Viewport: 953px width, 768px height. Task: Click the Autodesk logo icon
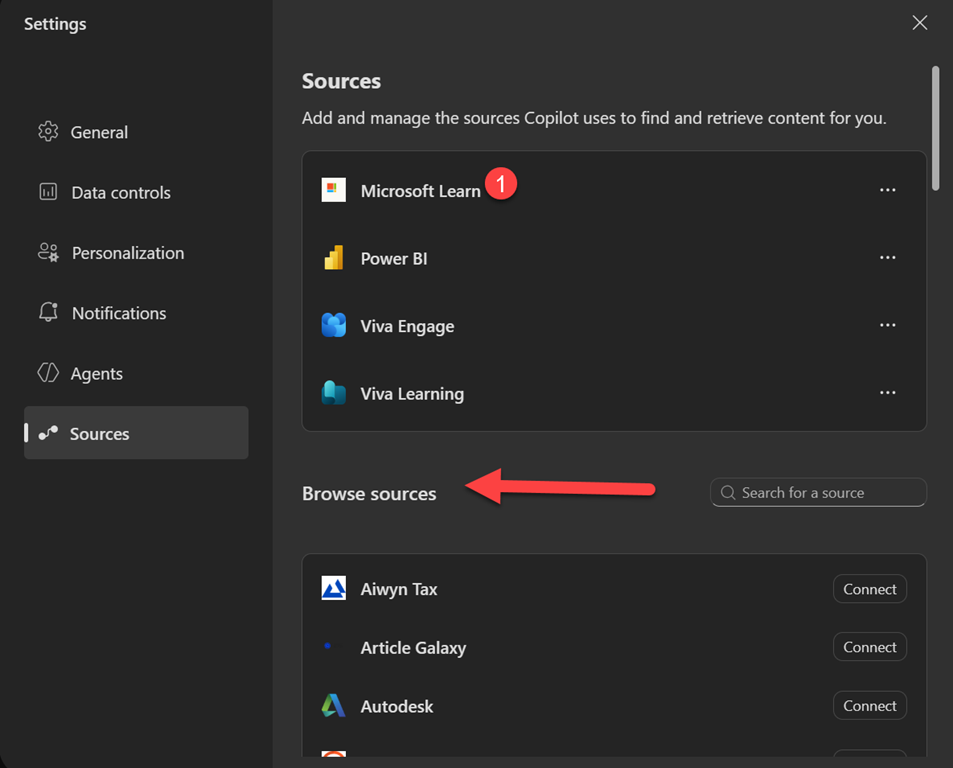pyautogui.click(x=334, y=705)
